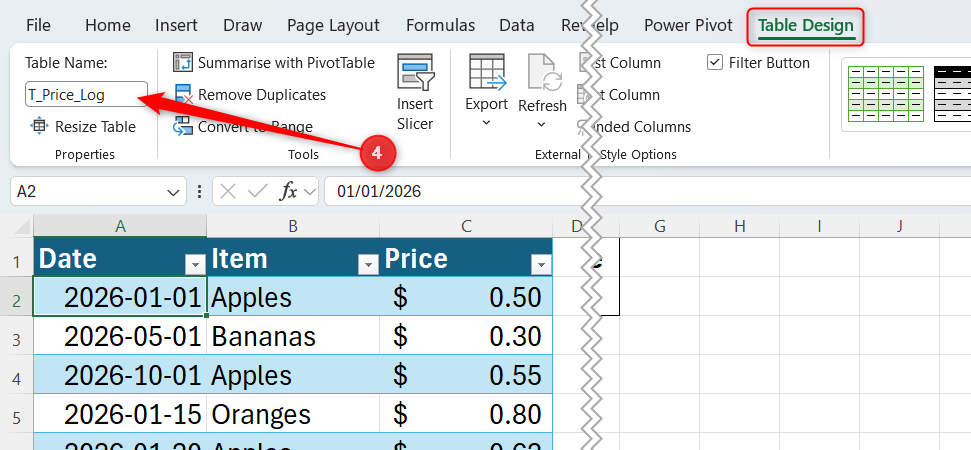
Task: Click Remove Duplicates button
Action: point(250,95)
